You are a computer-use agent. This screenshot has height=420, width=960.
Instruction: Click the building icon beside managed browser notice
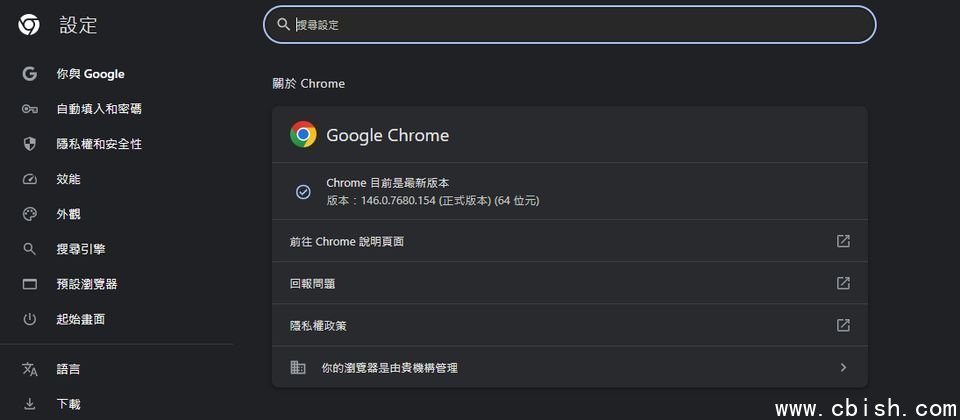coord(298,368)
